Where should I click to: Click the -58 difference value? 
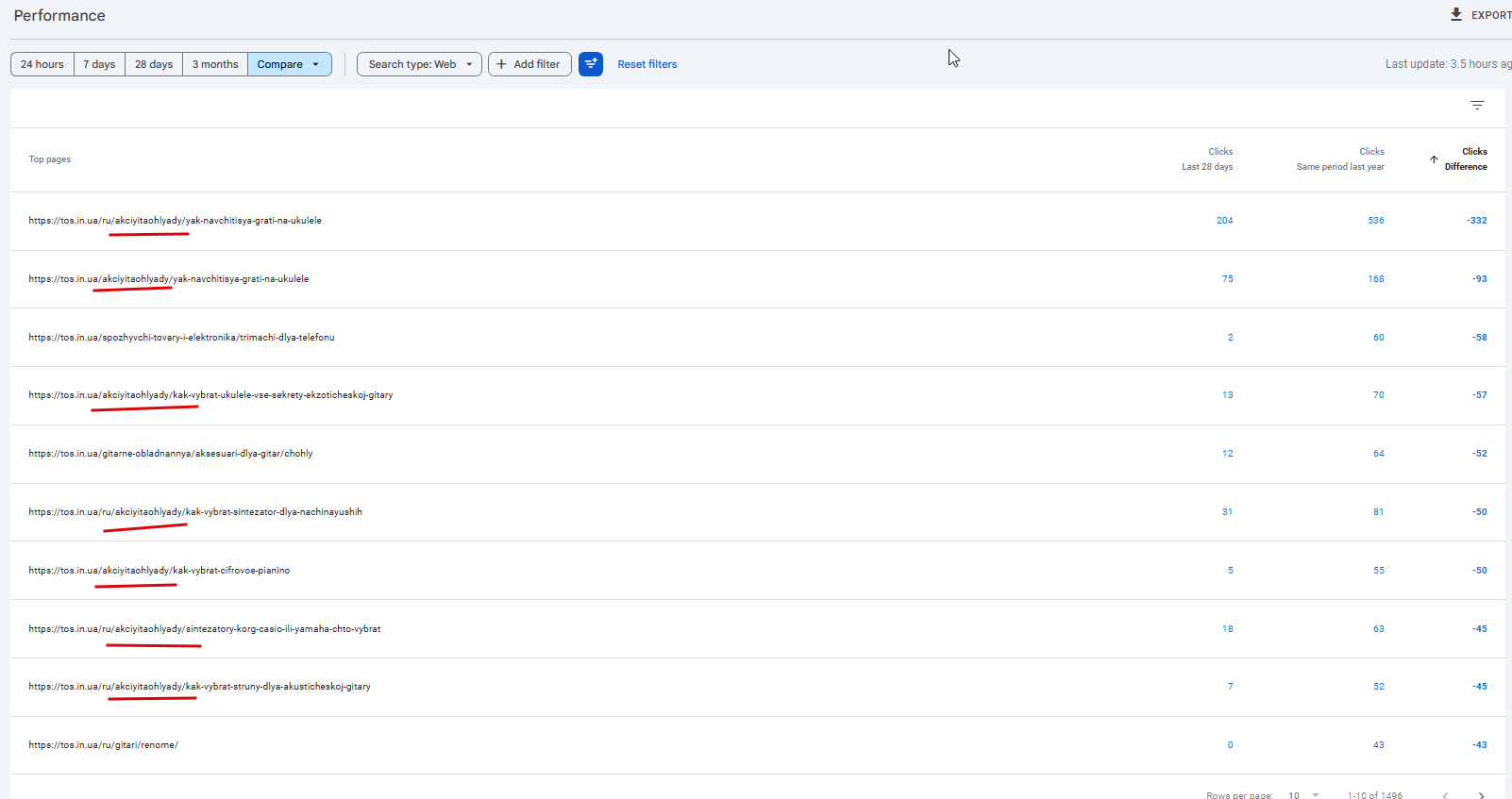pyautogui.click(x=1479, y=338)
